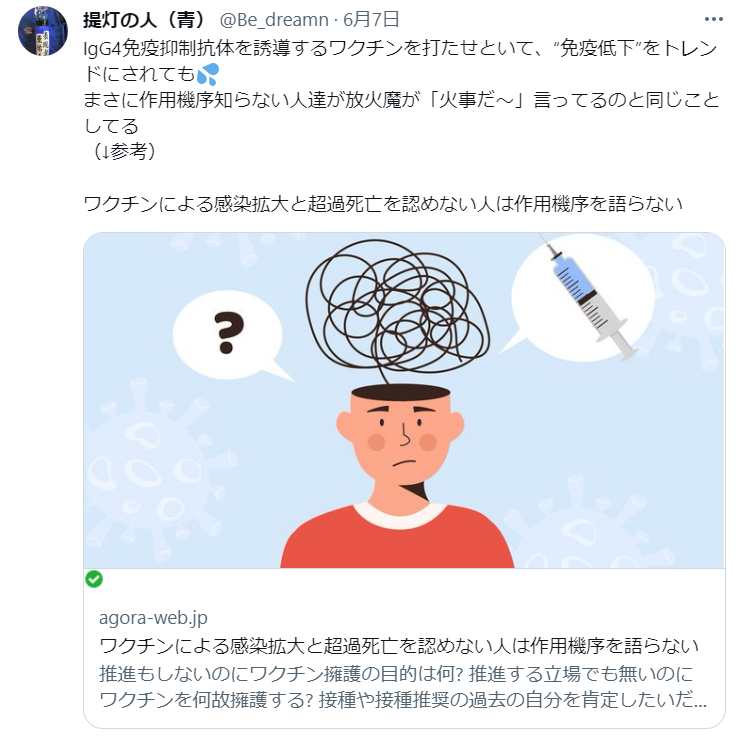Click the article title line in the tweet body
This screenshot has height=743, width=743.
pyautogui.click(x=383, y=204)
